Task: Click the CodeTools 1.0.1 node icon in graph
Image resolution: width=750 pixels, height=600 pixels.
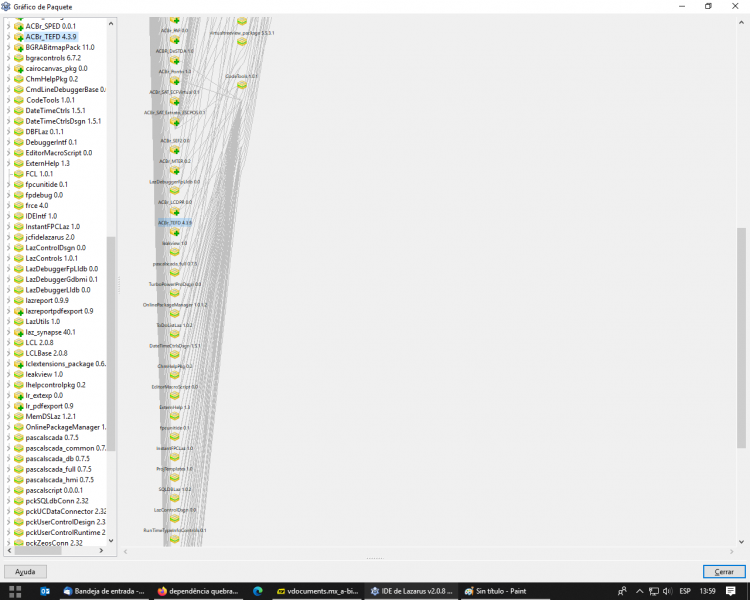Action: point(242,85)
